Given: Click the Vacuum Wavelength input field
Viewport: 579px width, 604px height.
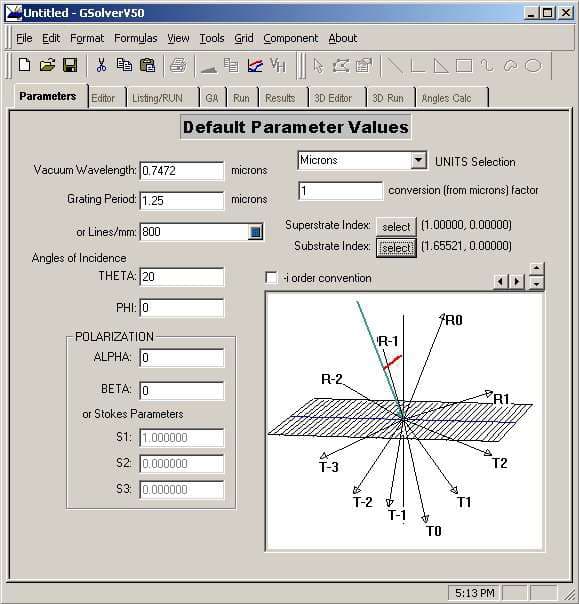Looking at the screenshot, I should [x=182, y=171].
